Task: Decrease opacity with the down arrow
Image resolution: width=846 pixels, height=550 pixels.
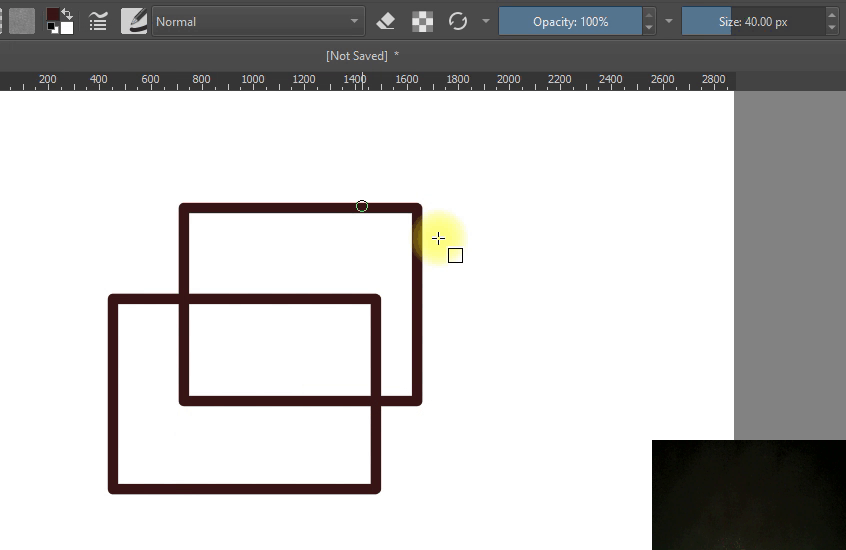Action: 649,28
